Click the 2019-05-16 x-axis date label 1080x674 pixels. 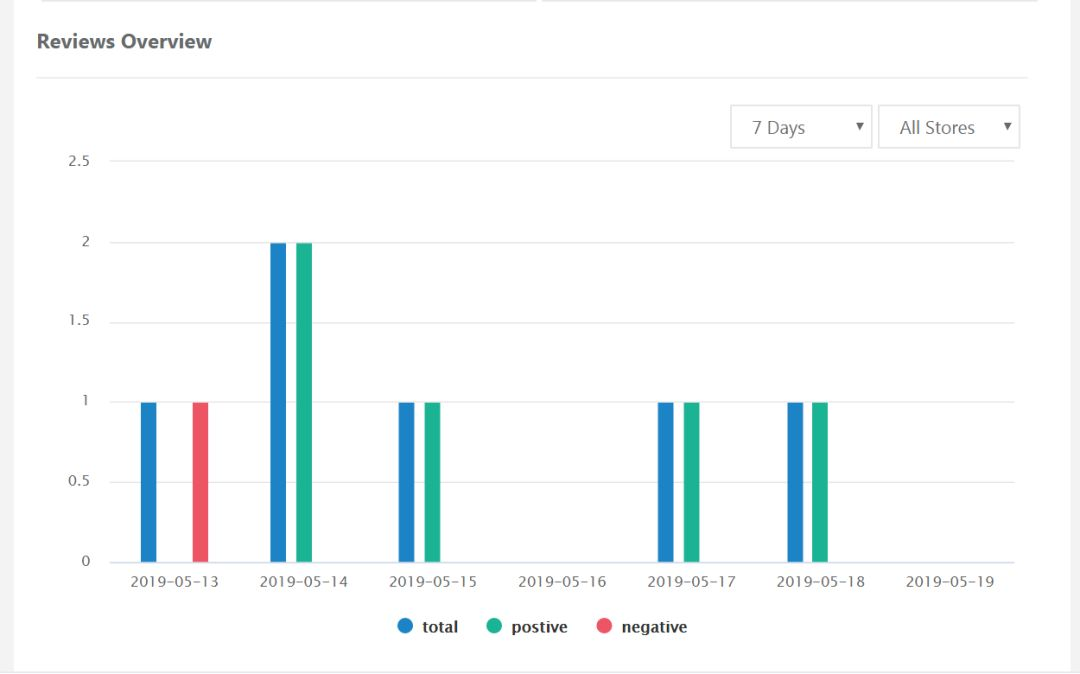[x=562, y=582]
